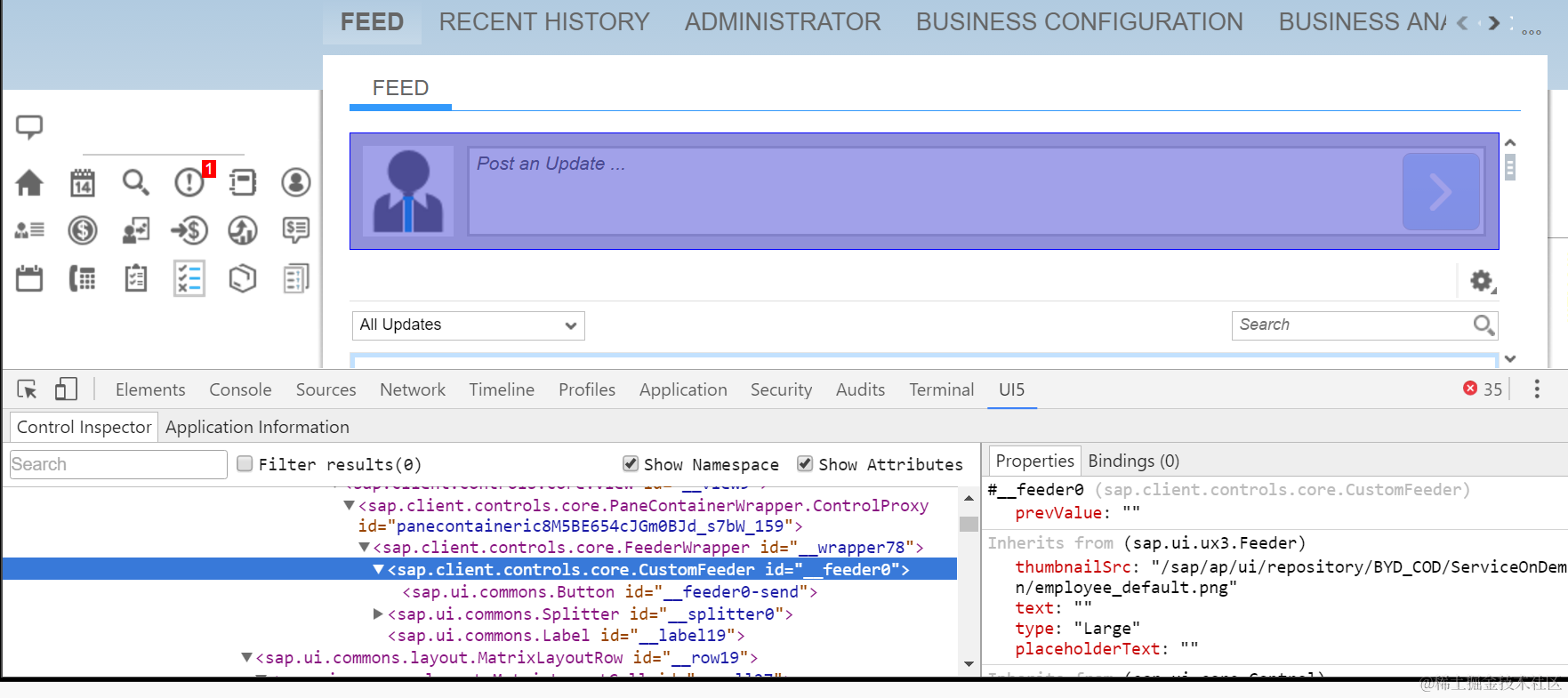Open the Elements DevTools tab
This screenshot has width=1568, height=698.
click(x=150, y=389)
